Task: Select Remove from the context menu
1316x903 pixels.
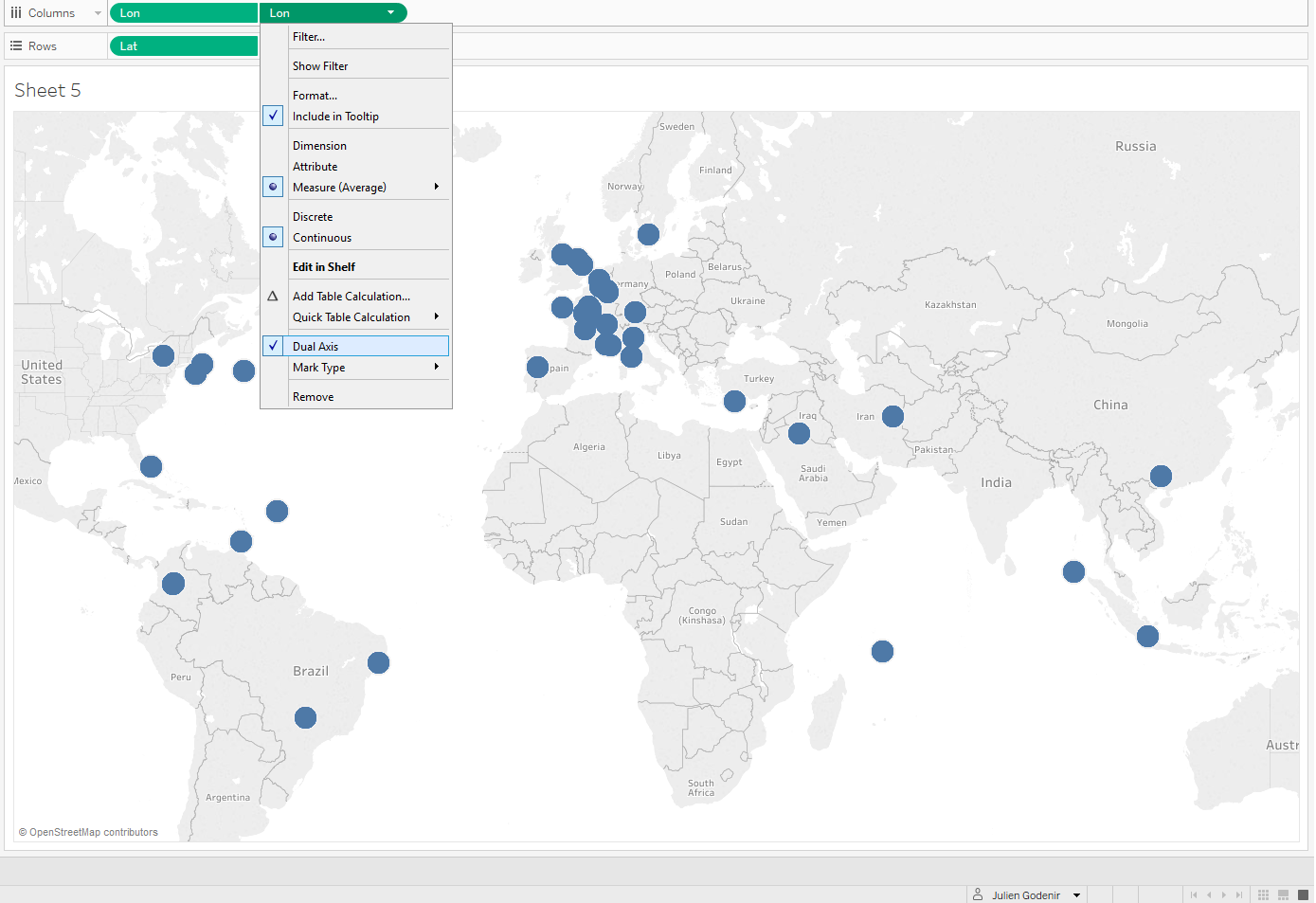Action: point(313,397)
